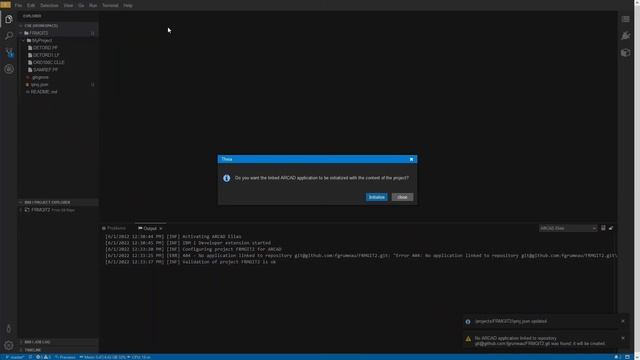Click the yellow logo in top-left corner
Screen dimensions: 640x360
[5, 5]
